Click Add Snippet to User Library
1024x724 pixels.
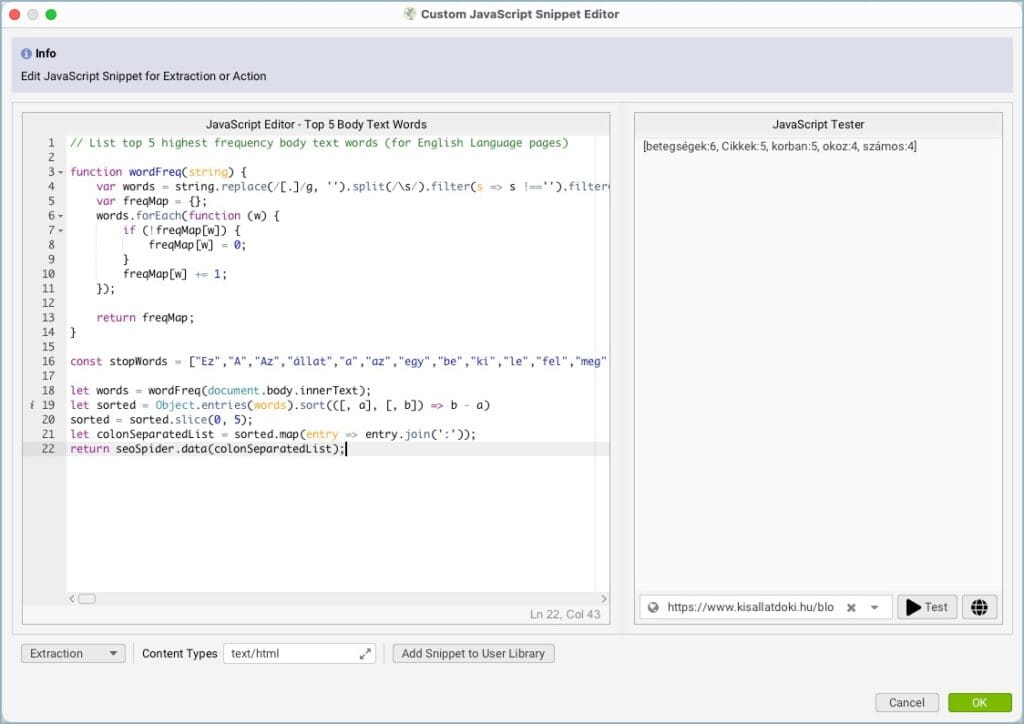coord(473,654)
